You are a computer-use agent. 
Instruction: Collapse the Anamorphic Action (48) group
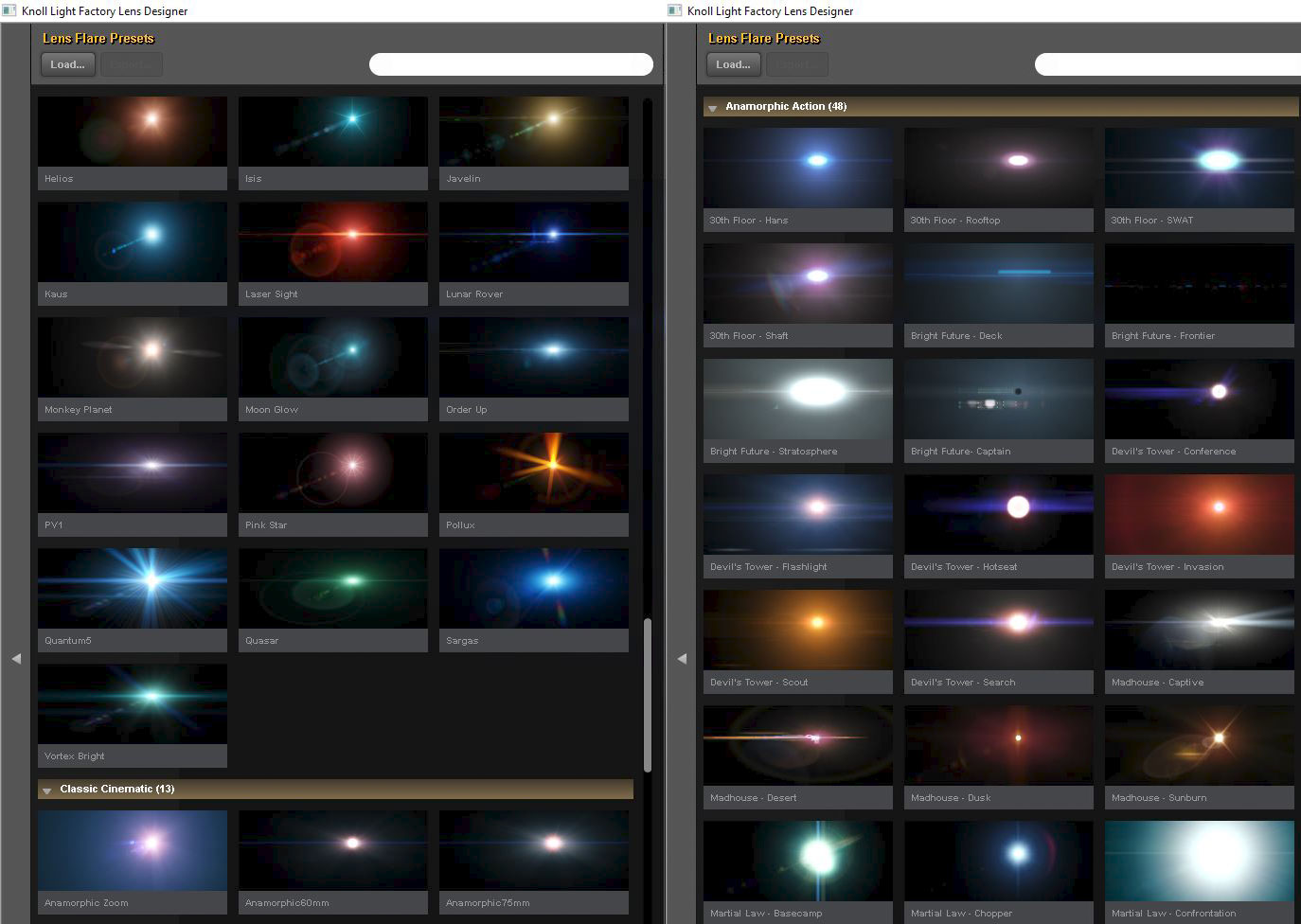click(713, 108)
